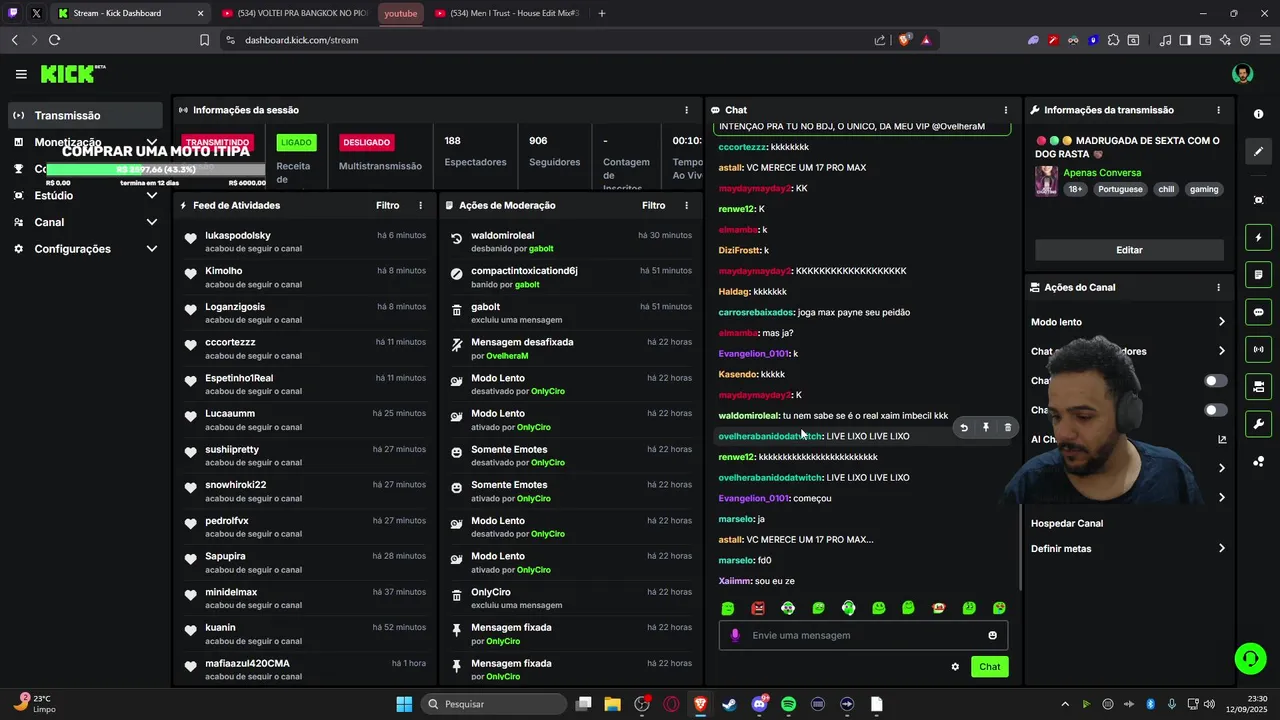Switch to the youtube browser tab

tap(402, 13)
